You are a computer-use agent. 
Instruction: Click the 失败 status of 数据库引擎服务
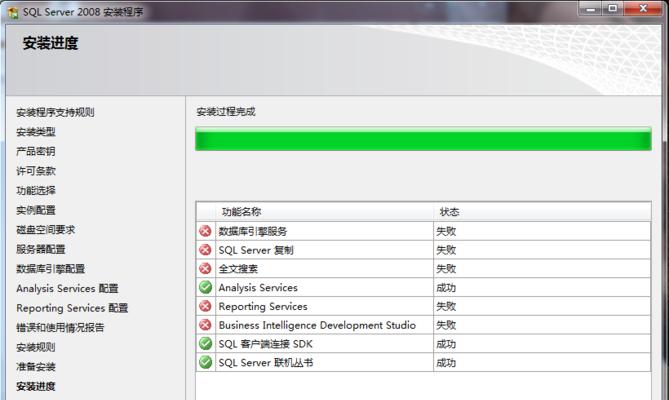[x=446, y=231]
